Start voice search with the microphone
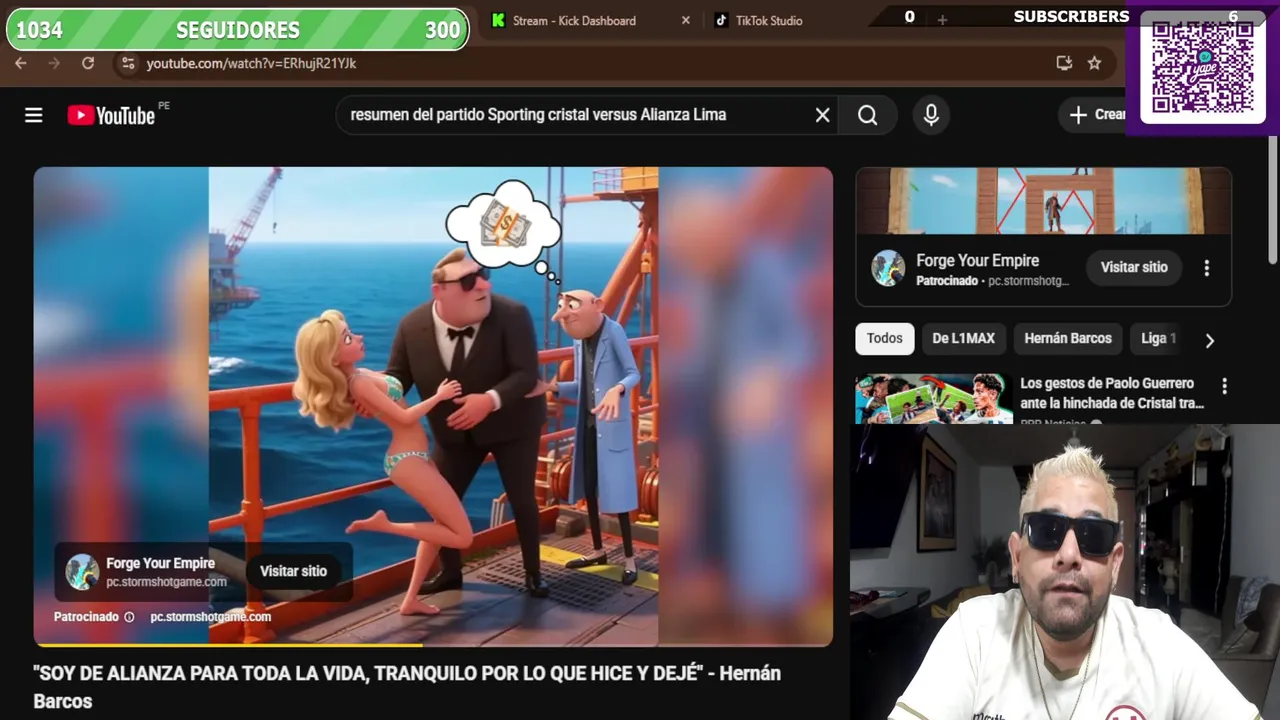The image size is (1280, 720). click(x=931, y=115)
